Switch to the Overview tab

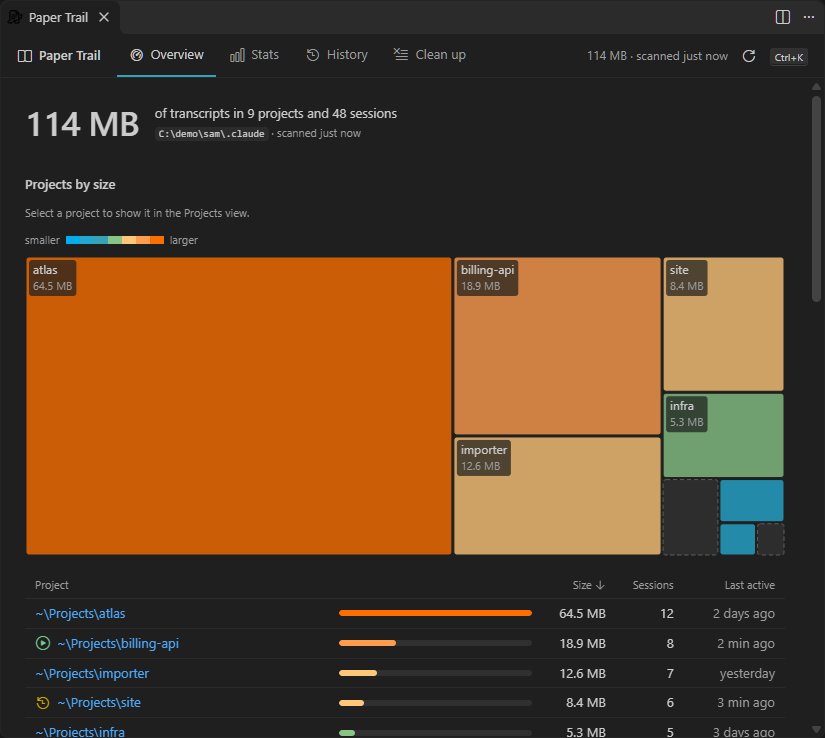click(x=166, y=55)
